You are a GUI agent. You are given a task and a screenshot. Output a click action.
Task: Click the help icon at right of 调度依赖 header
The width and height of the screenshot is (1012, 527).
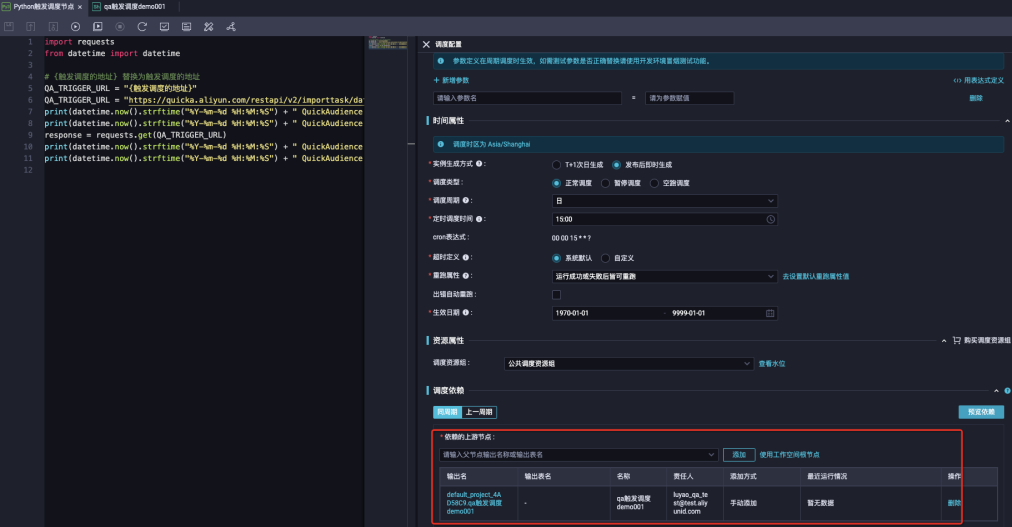pos(1007,390)
